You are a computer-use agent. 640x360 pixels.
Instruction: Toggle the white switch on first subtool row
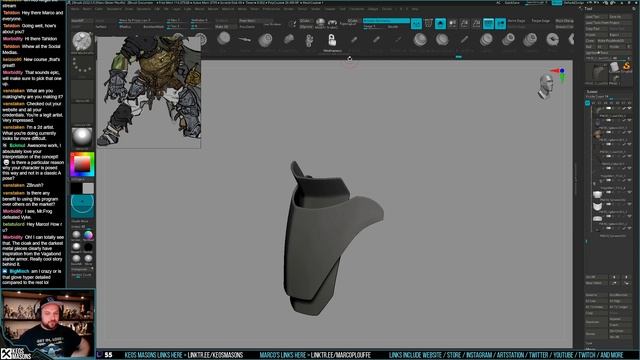[609, 109]
